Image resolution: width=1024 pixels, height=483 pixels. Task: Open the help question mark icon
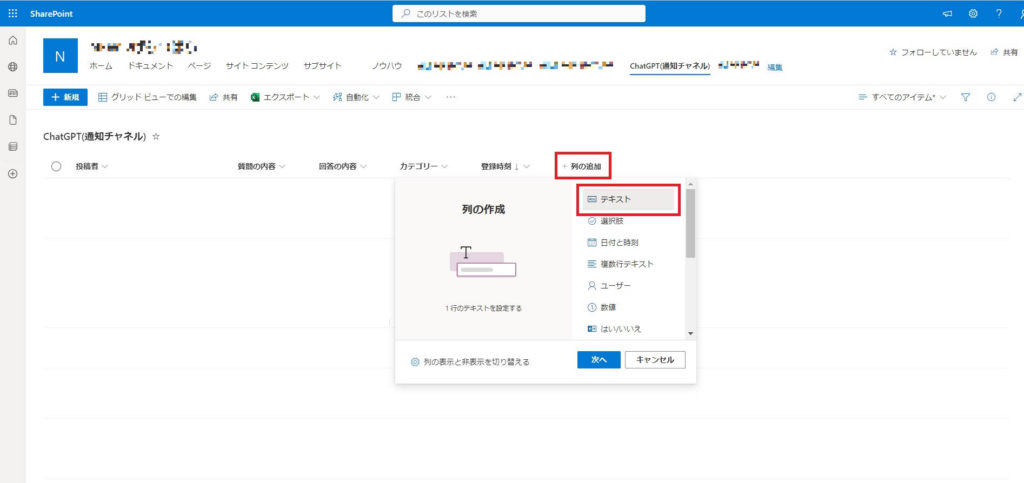(998, 13)
